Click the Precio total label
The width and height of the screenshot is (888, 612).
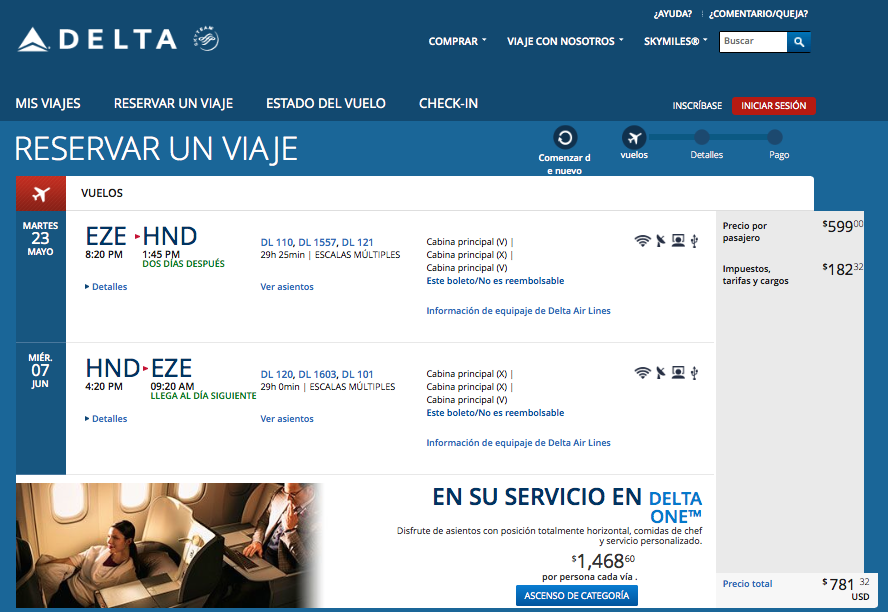coord(747,584)
